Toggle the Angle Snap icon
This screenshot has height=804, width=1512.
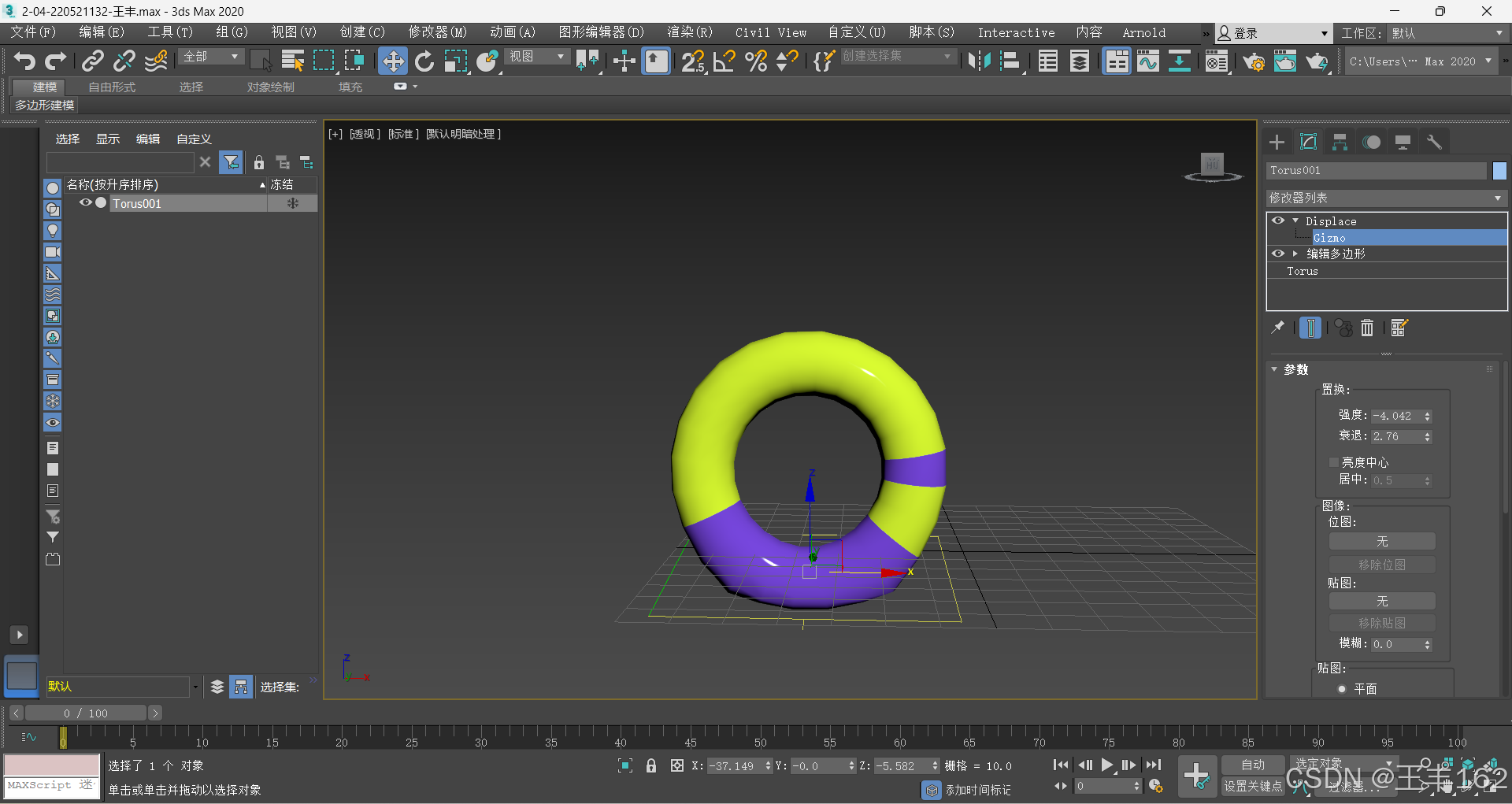(x=724, y=61)
